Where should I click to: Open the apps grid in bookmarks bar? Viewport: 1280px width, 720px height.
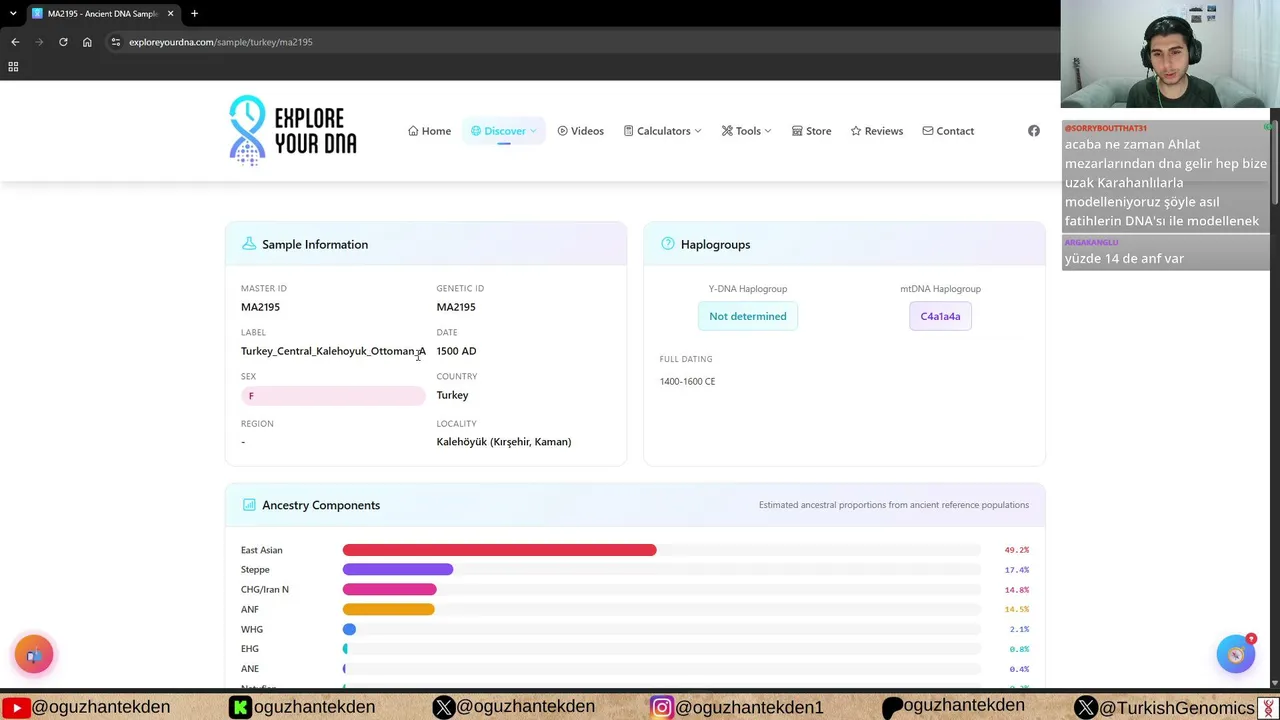(13, 67)
